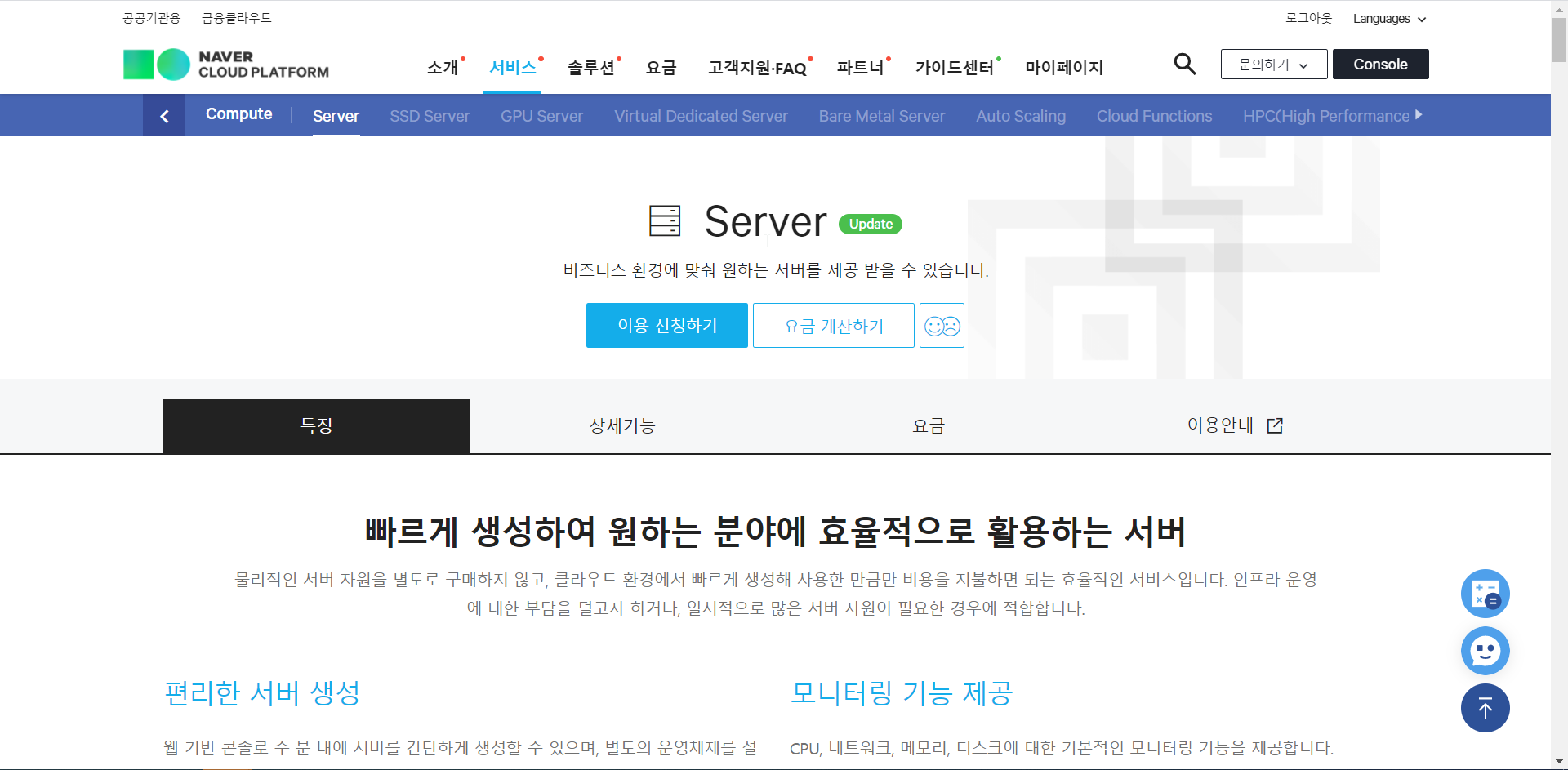Image resolution: width=1568 pixels, height=770 pixels.
Task: Select the SSD Server submenu tab
Action: tap(430, 116)
